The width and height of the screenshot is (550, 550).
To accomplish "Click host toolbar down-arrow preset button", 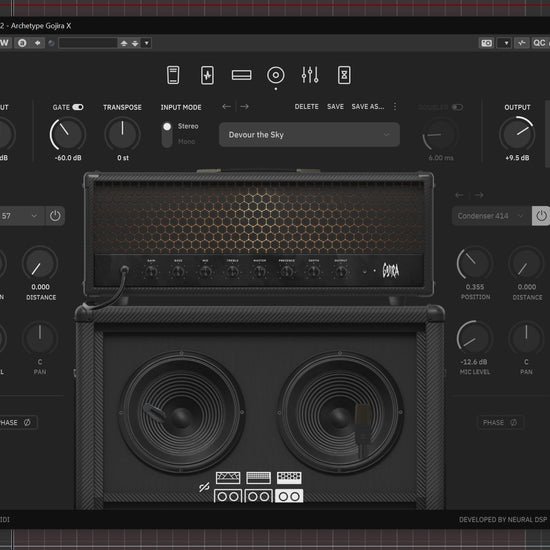I will click(x=135, y=43).
